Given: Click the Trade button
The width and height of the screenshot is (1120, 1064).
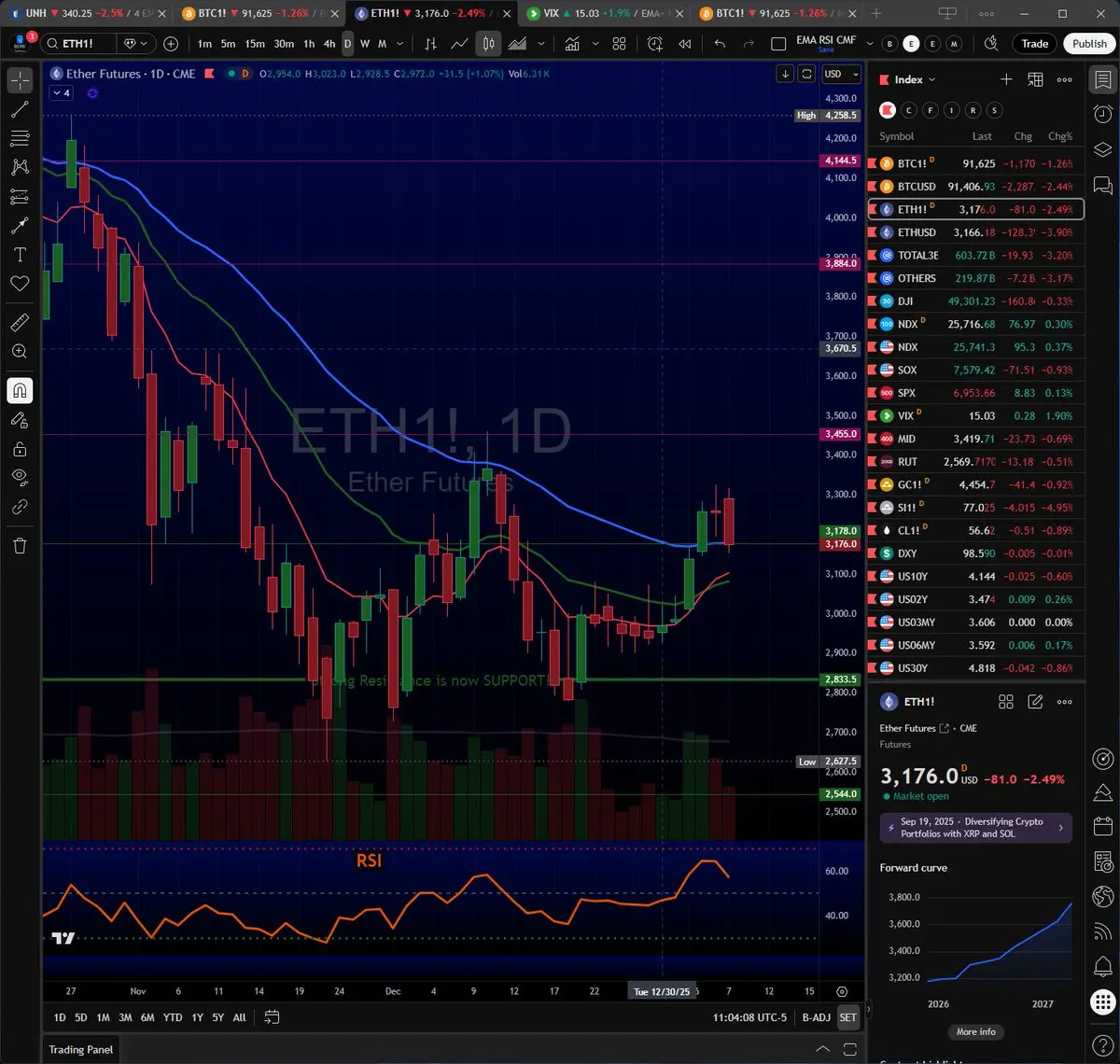Looking at the screenshot, I should coord(1034,44).
